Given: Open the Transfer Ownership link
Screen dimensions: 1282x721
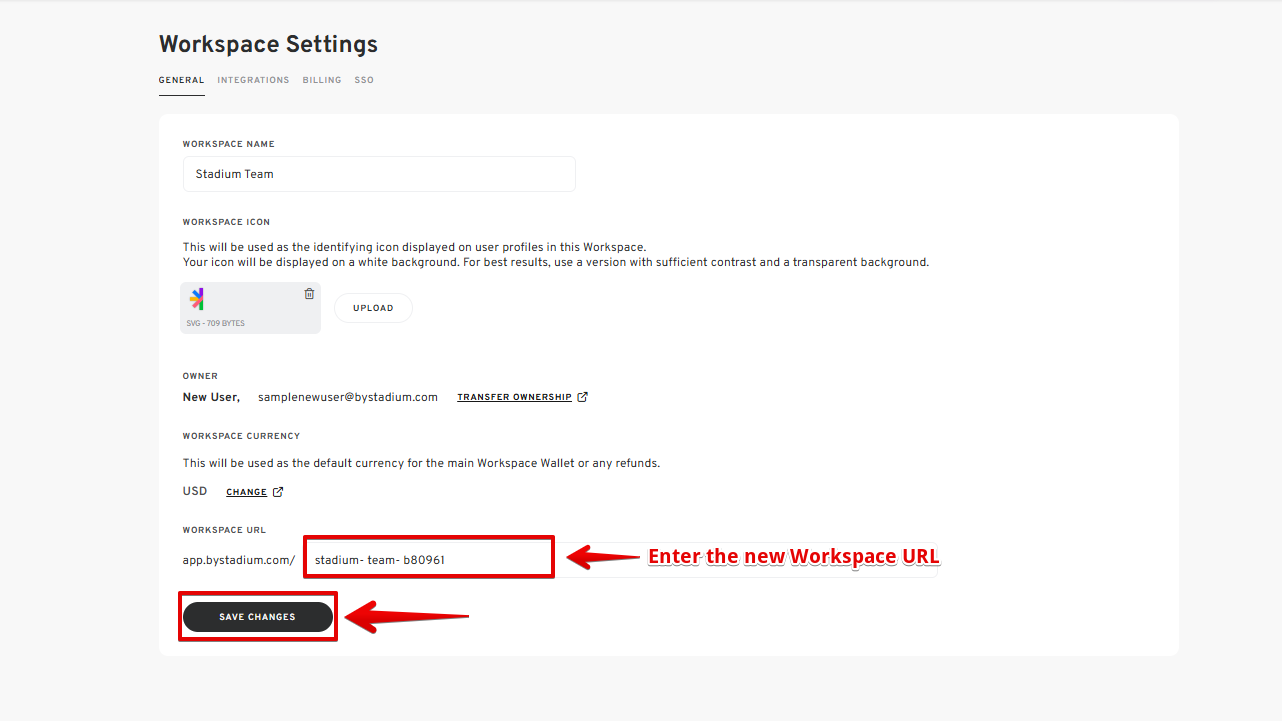Looking at the screenshot, I should click(x=514, y=397).
